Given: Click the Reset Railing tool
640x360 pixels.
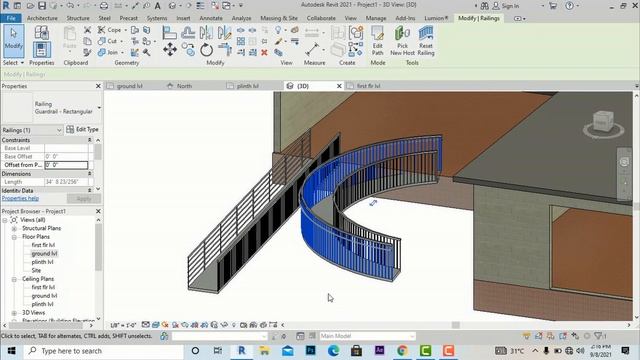Looking at the screenshot, I should pos(426,41).
